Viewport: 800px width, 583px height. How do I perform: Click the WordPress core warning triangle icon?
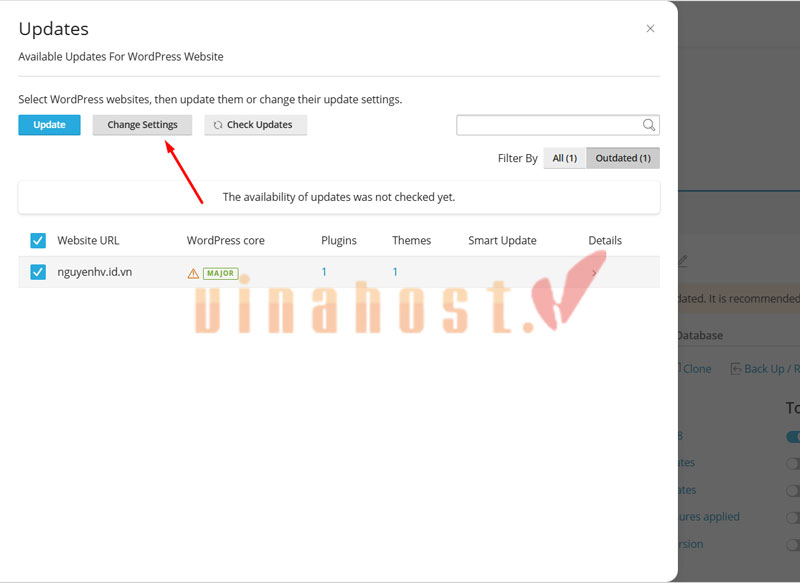(193, 274)
